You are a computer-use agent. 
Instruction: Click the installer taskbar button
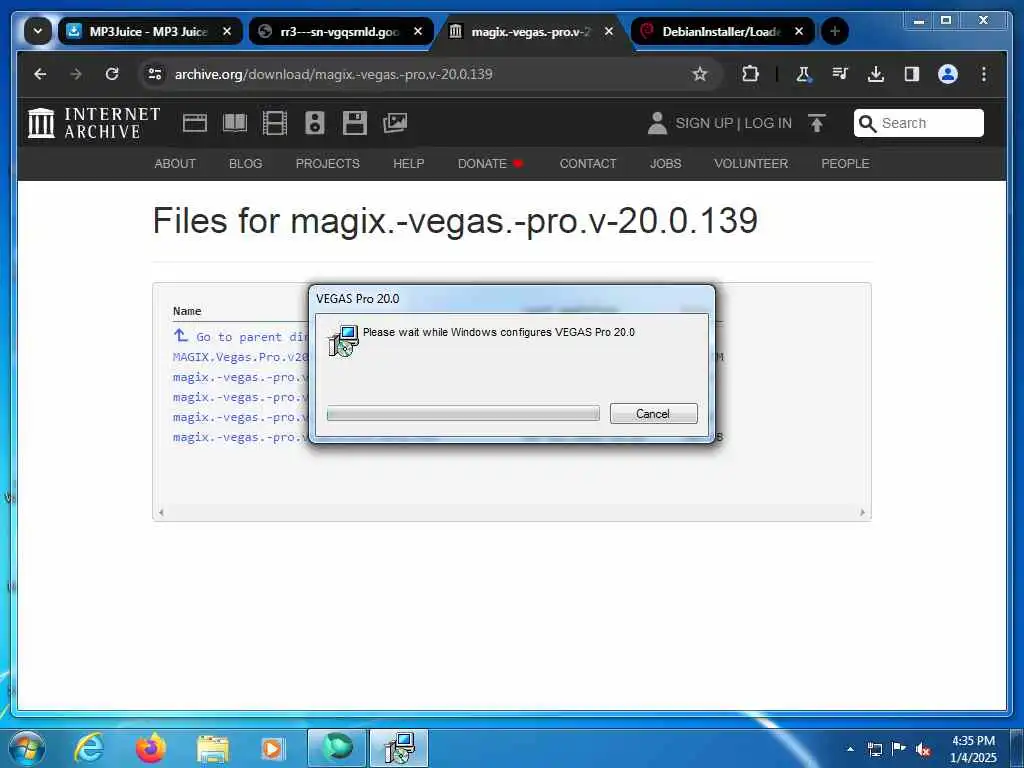399,748
